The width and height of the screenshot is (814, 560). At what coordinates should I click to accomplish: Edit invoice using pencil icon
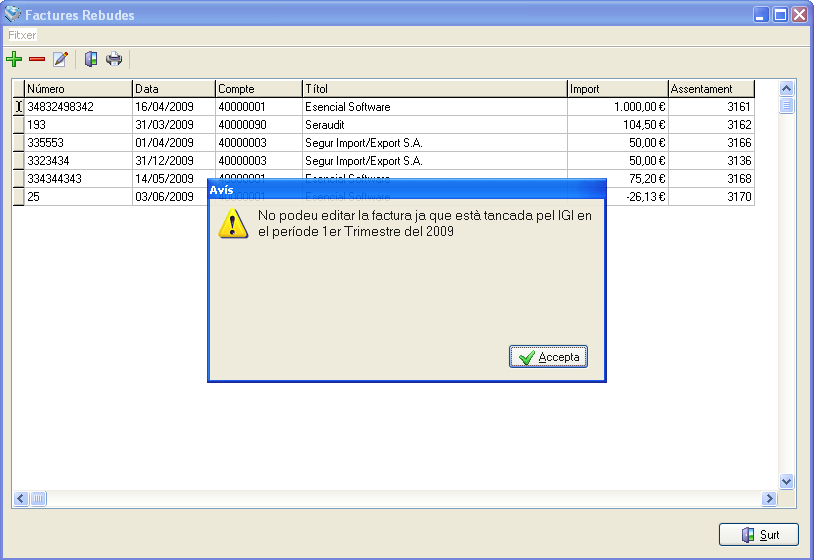(60, 59)
